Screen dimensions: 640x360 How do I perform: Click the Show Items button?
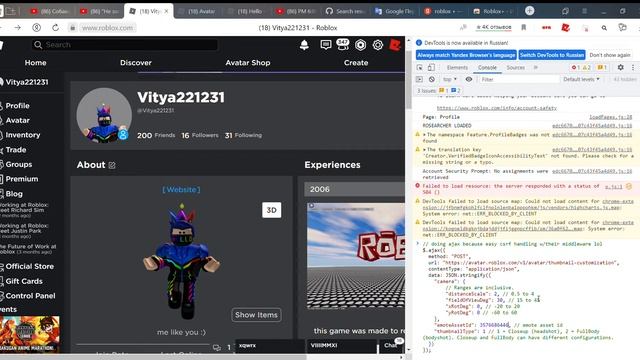[x=256, y=315]
